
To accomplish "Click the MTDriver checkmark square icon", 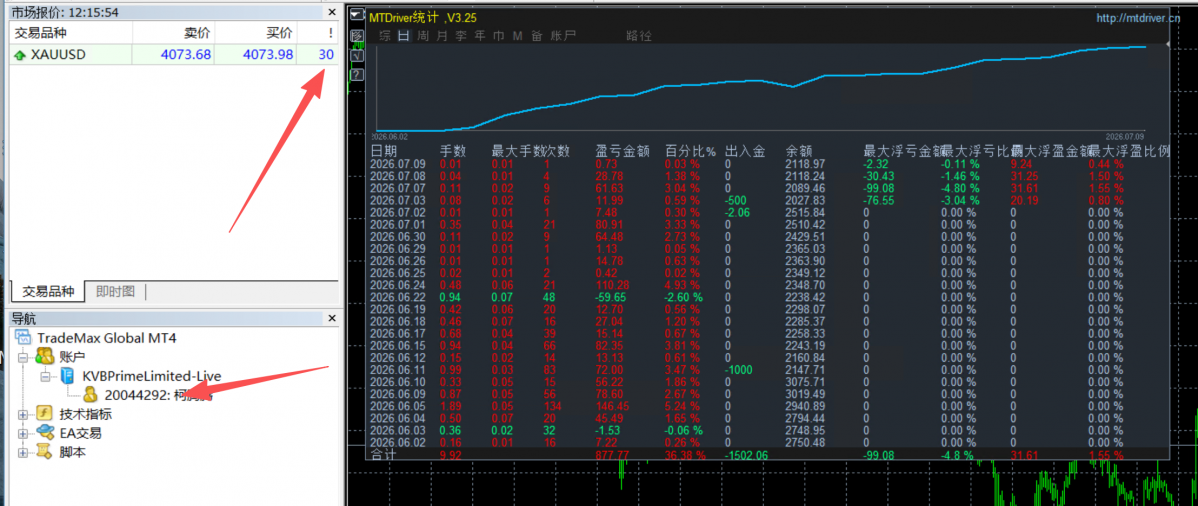I will [x=357, y=55].
